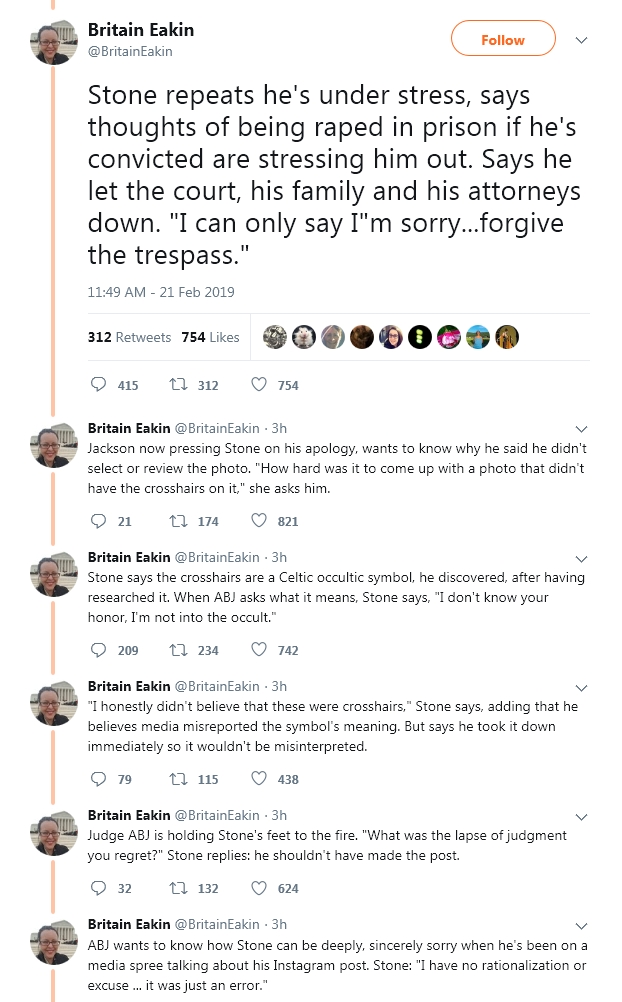This screenshot has width=622, height=1002.
Task: Follow Britain Eakin
Action: (x=503, y=39)
